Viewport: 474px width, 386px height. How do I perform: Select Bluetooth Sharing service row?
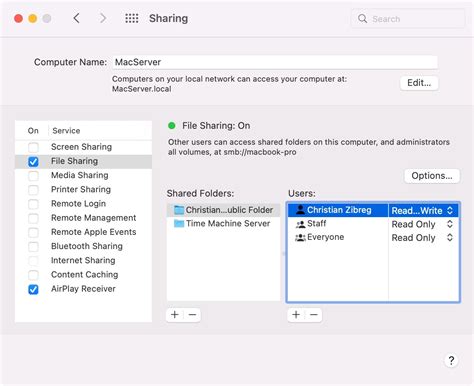(x=83, y=246)
